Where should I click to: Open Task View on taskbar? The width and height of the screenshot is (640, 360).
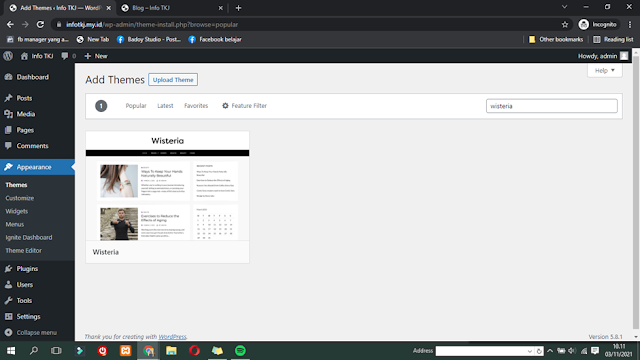pos(56,351)
